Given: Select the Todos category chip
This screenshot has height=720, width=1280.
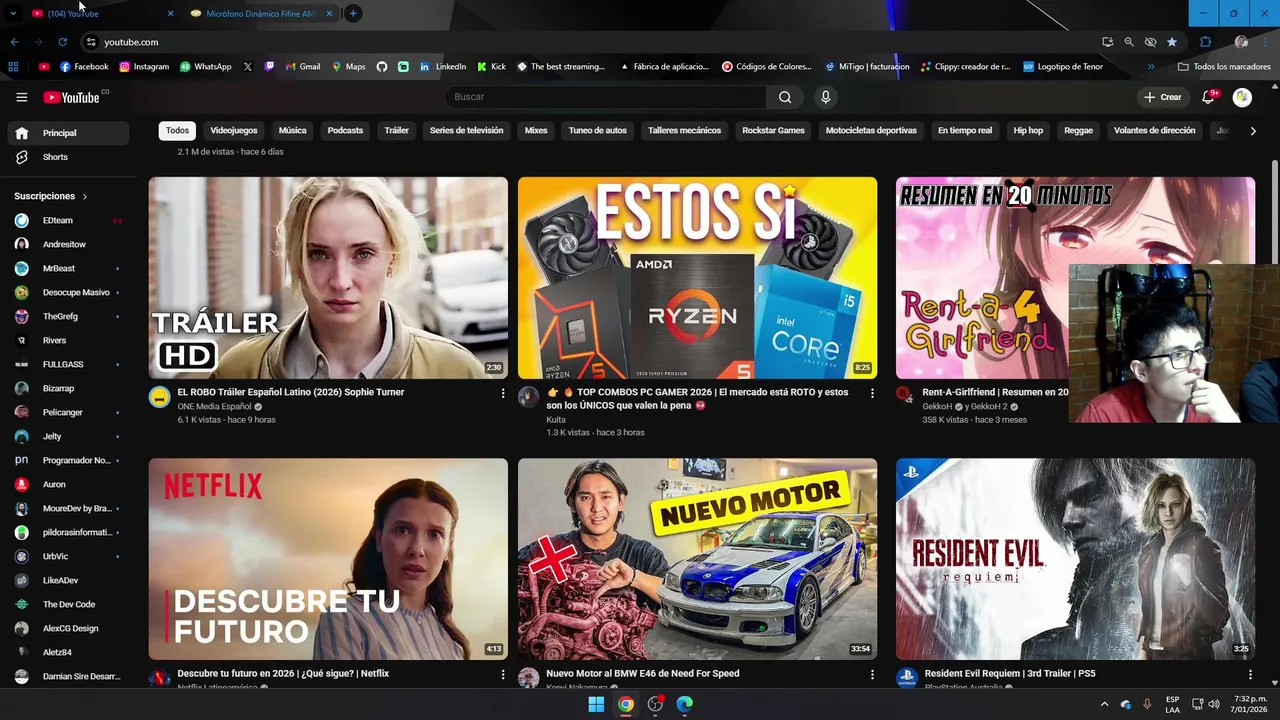Looking at the screenshot, I should tap(177, 131).
